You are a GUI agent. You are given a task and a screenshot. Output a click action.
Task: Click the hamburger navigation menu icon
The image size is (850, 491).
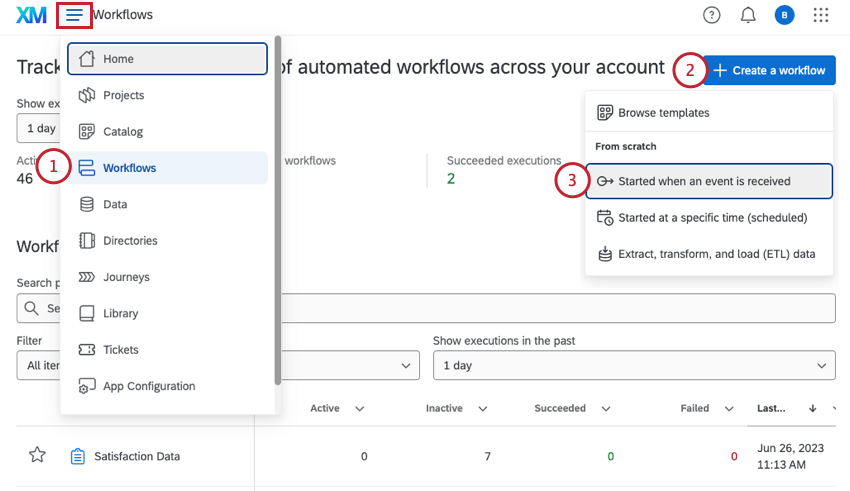coord(75,15)
